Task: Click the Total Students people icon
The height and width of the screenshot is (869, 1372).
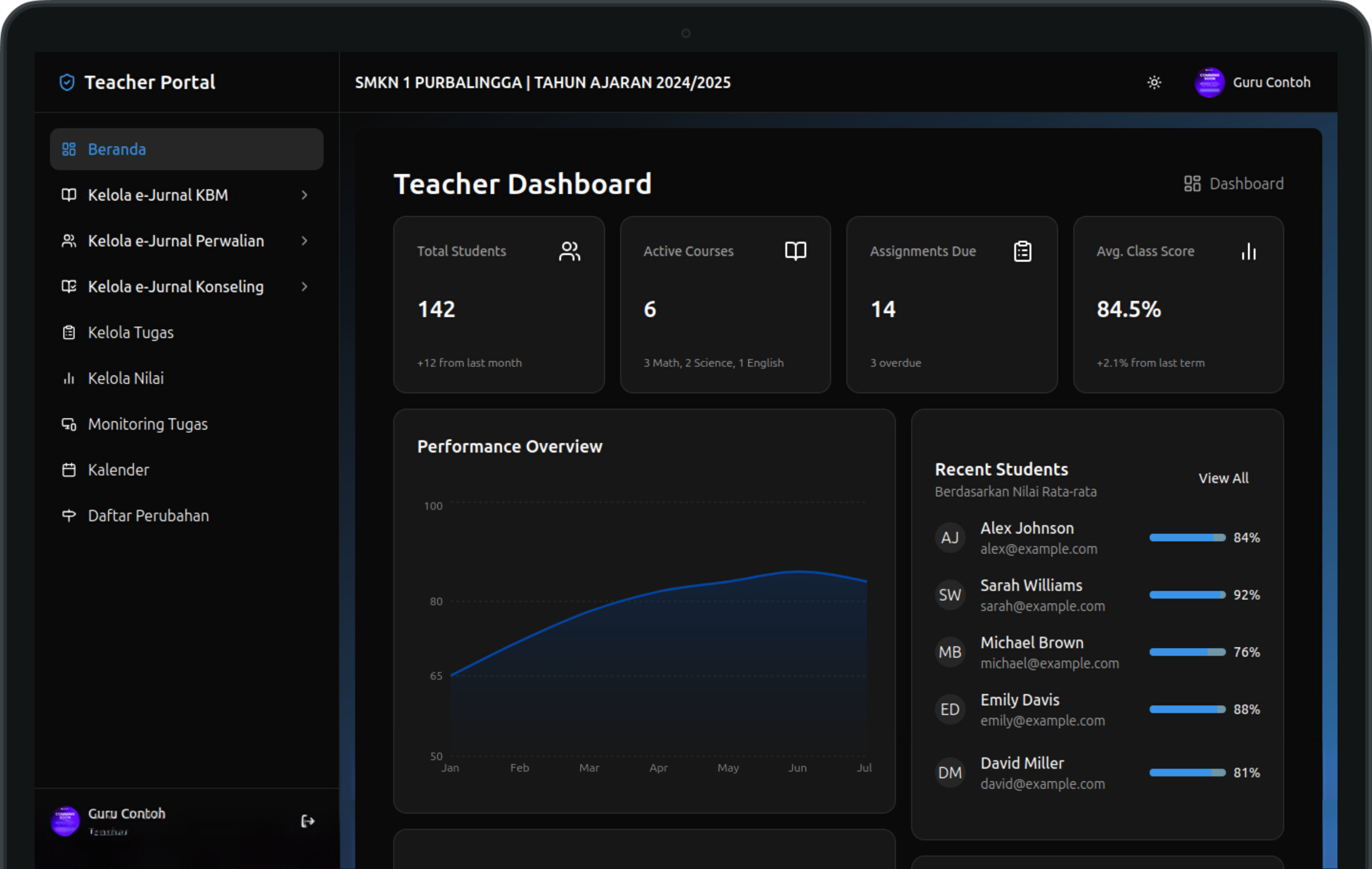Action: (x=569, y=251)
